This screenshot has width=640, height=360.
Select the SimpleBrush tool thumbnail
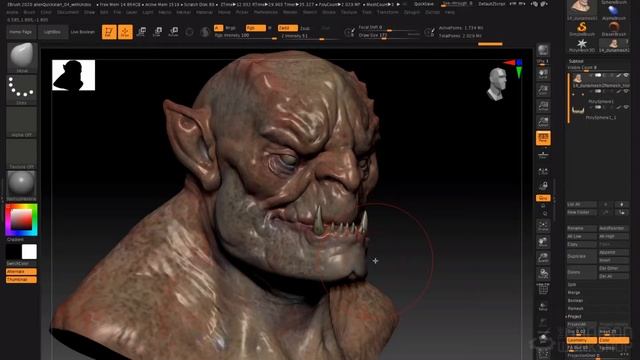[582, 29]
